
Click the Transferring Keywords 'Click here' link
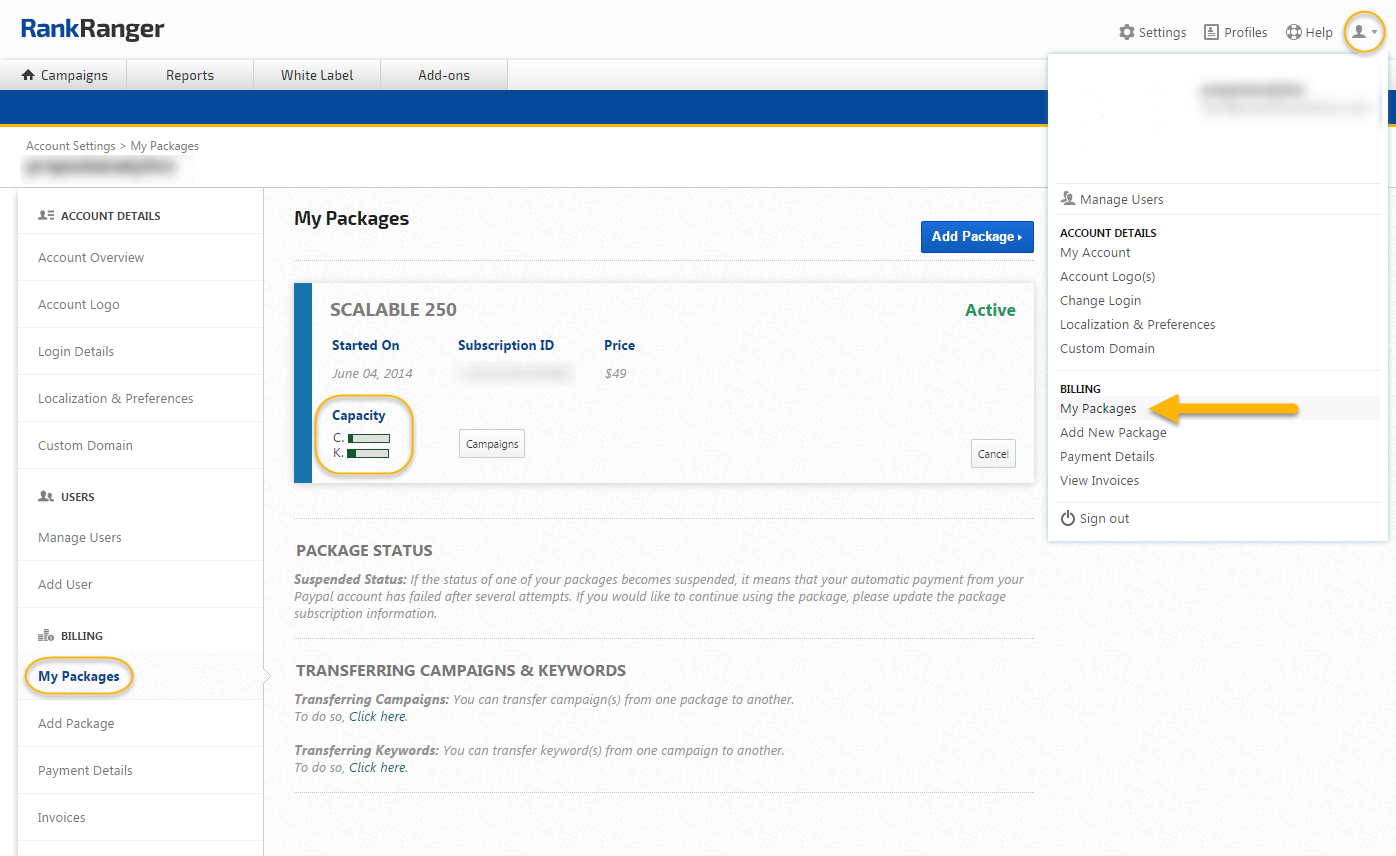tap(378, 768)
